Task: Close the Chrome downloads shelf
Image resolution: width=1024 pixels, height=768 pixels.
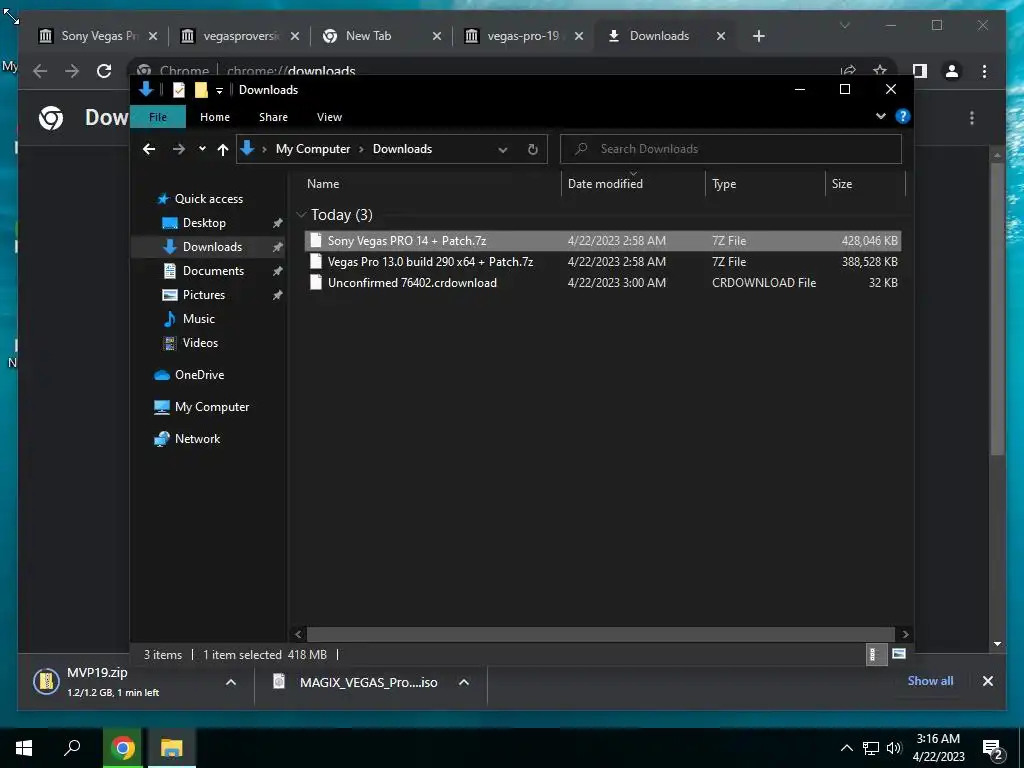Action: point(987,681)
